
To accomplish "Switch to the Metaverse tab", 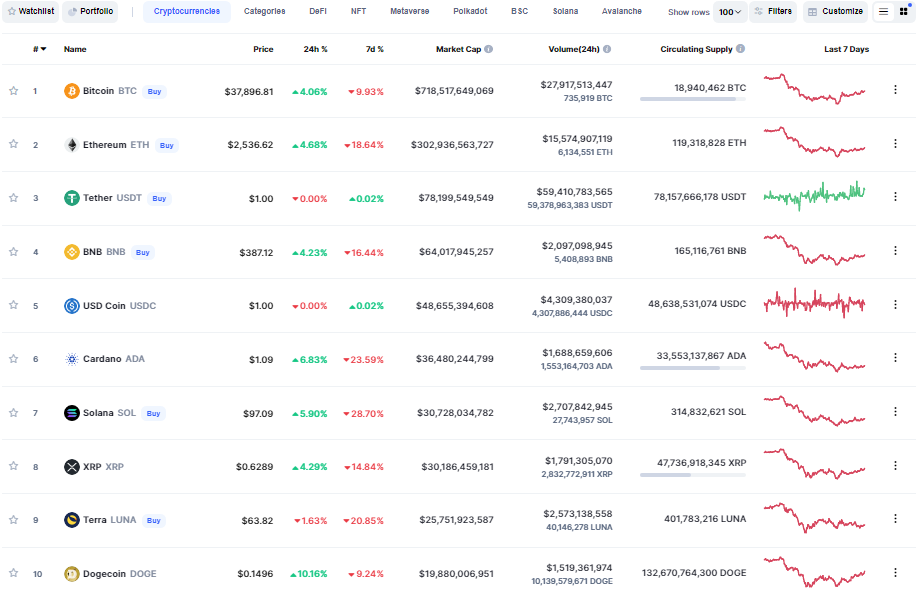I will pyautogui.click(x=409, y=11).
